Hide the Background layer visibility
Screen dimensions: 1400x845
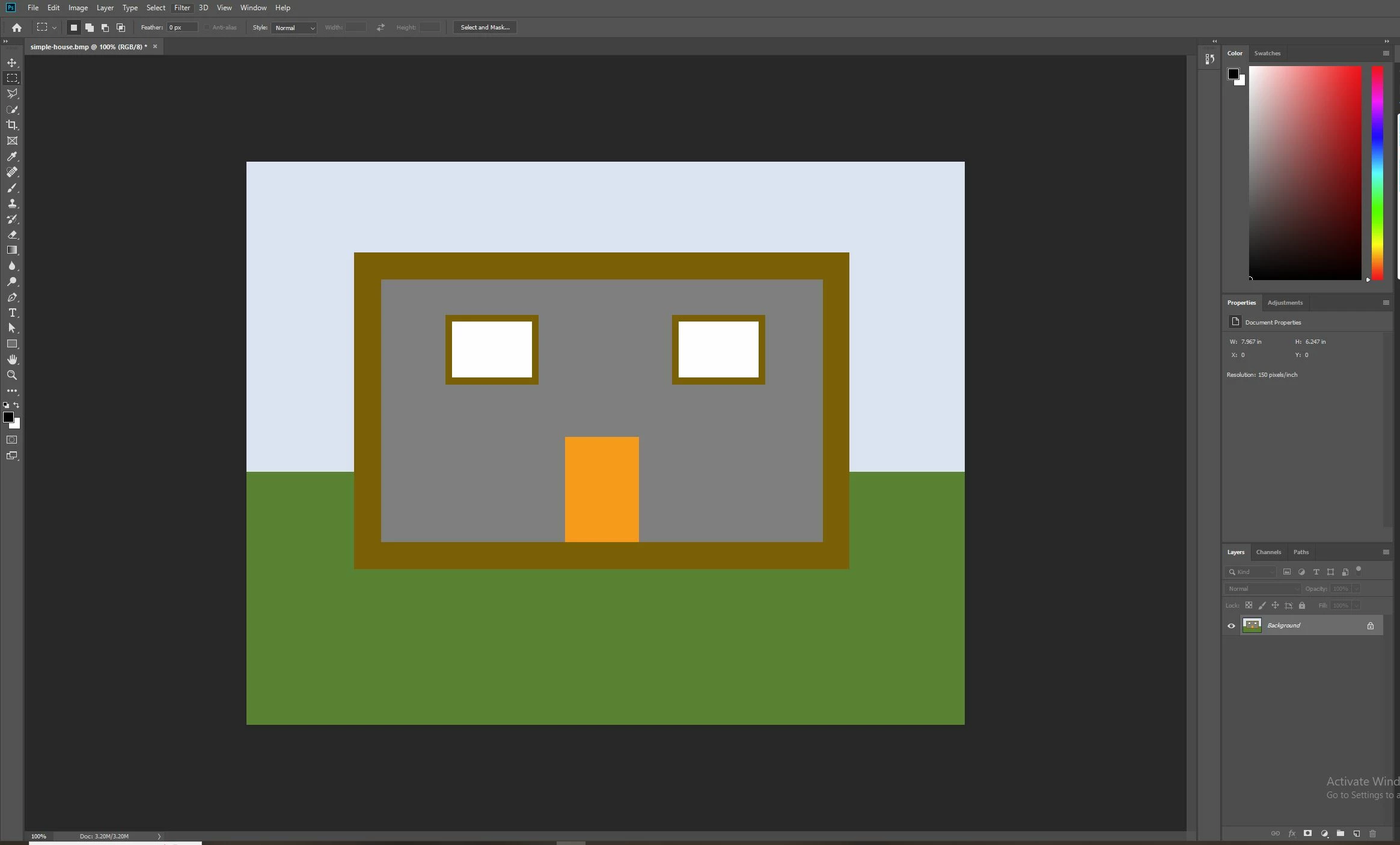coord(1231,626)
